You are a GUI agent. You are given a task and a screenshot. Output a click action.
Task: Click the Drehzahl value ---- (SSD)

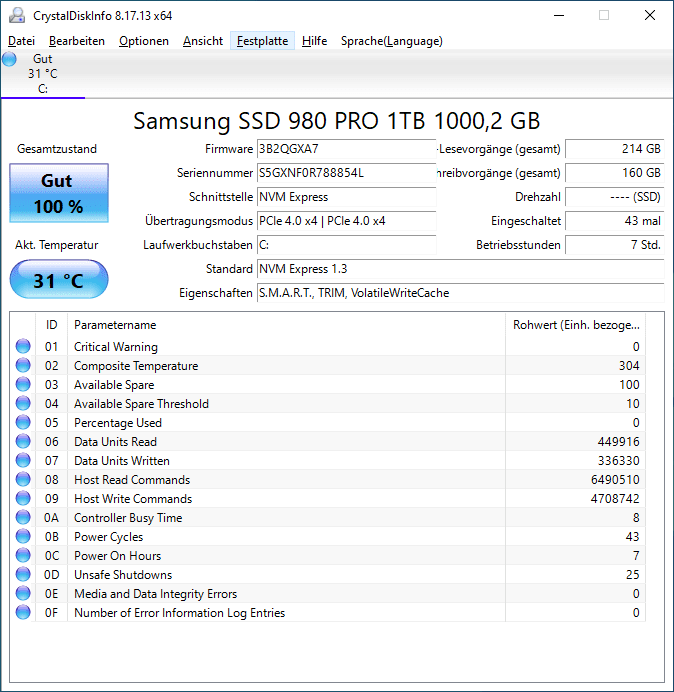point(614,197)
